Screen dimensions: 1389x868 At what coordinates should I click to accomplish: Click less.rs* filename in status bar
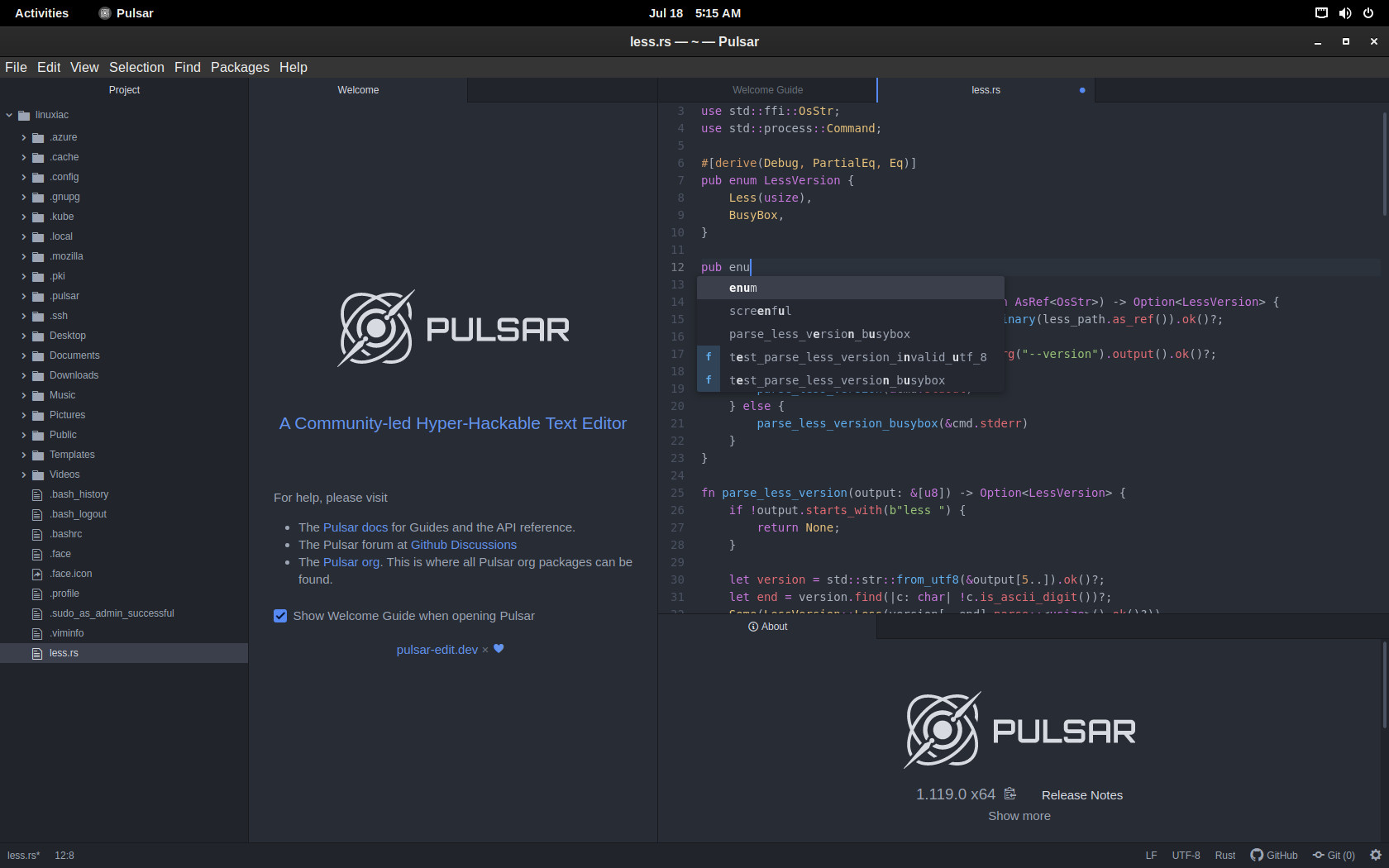click(24, 856)
